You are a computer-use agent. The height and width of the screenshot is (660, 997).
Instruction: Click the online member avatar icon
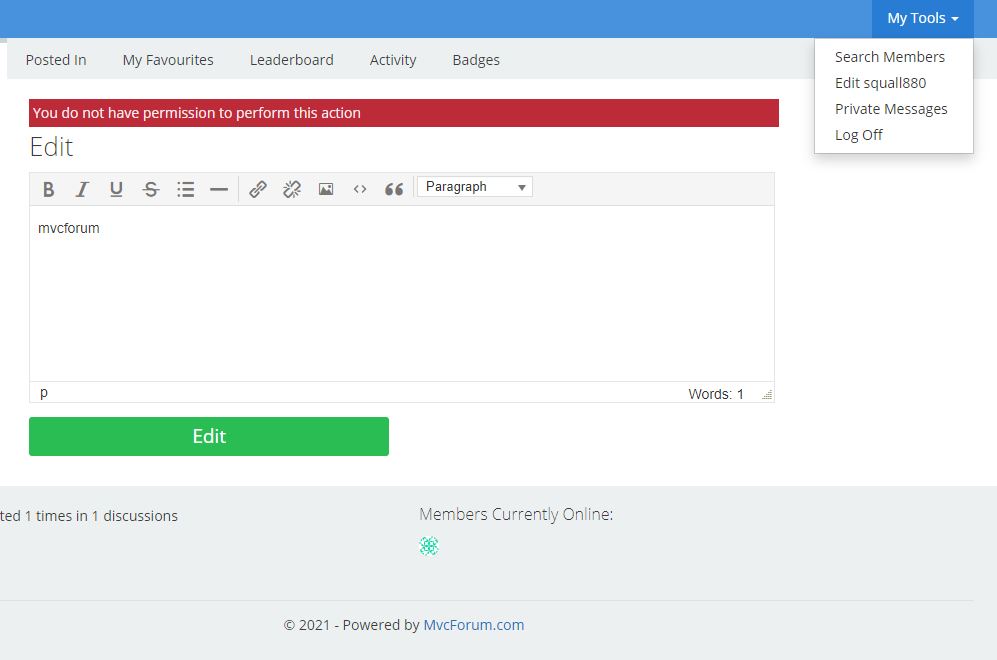coord(429,546)
